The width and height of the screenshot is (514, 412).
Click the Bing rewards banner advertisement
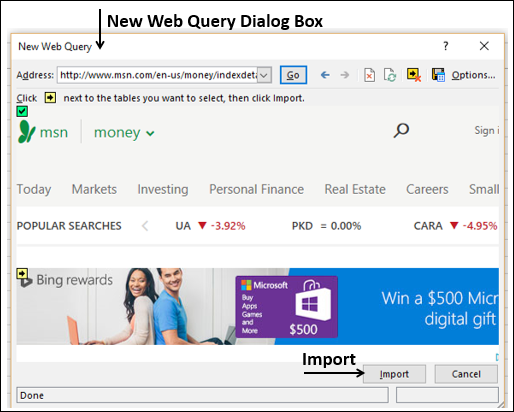click(x=257, y=306)
